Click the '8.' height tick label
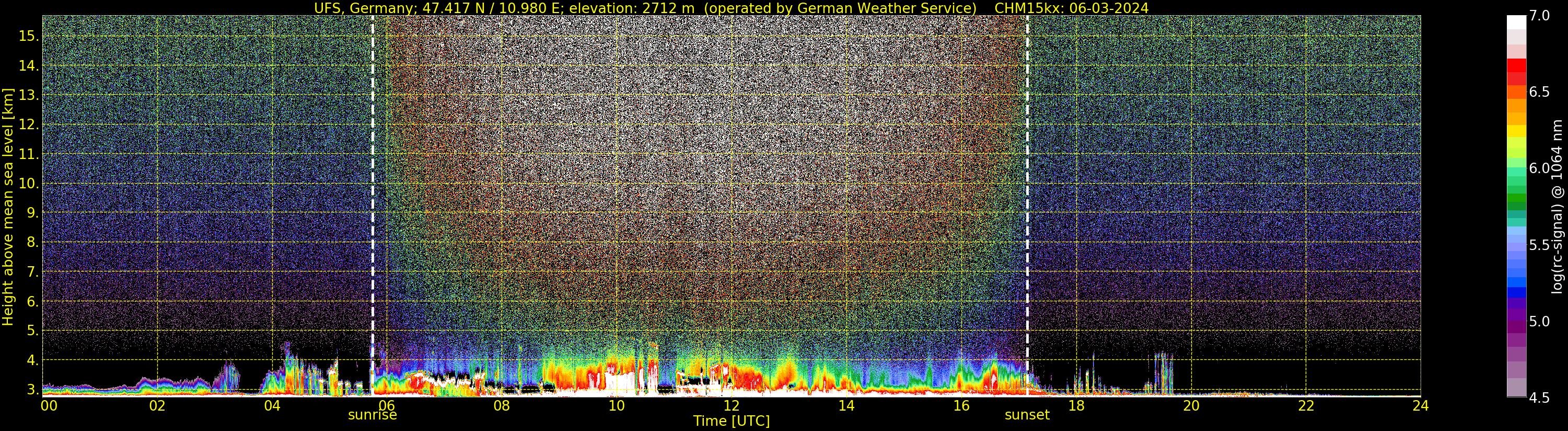 (33, 243)
